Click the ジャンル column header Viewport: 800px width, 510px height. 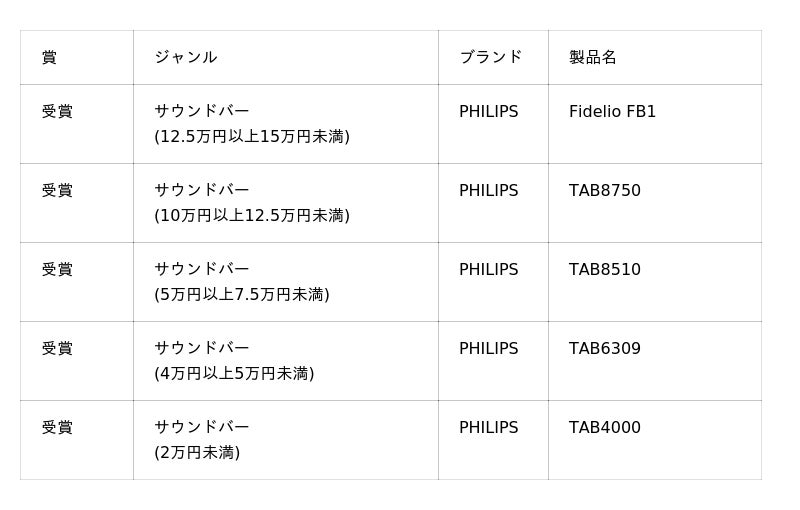[185, 57]
